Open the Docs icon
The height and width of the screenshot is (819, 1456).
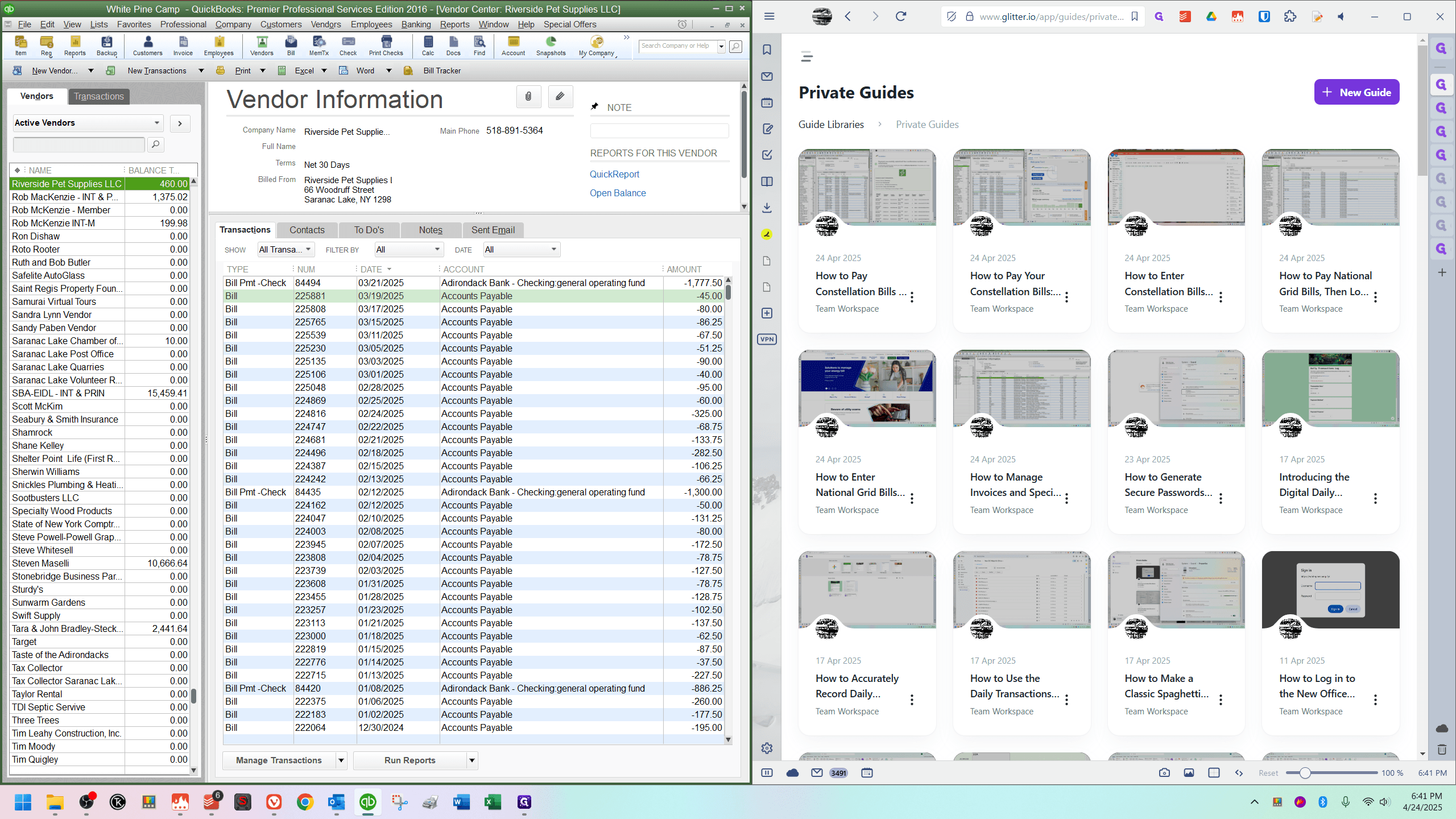453,45
